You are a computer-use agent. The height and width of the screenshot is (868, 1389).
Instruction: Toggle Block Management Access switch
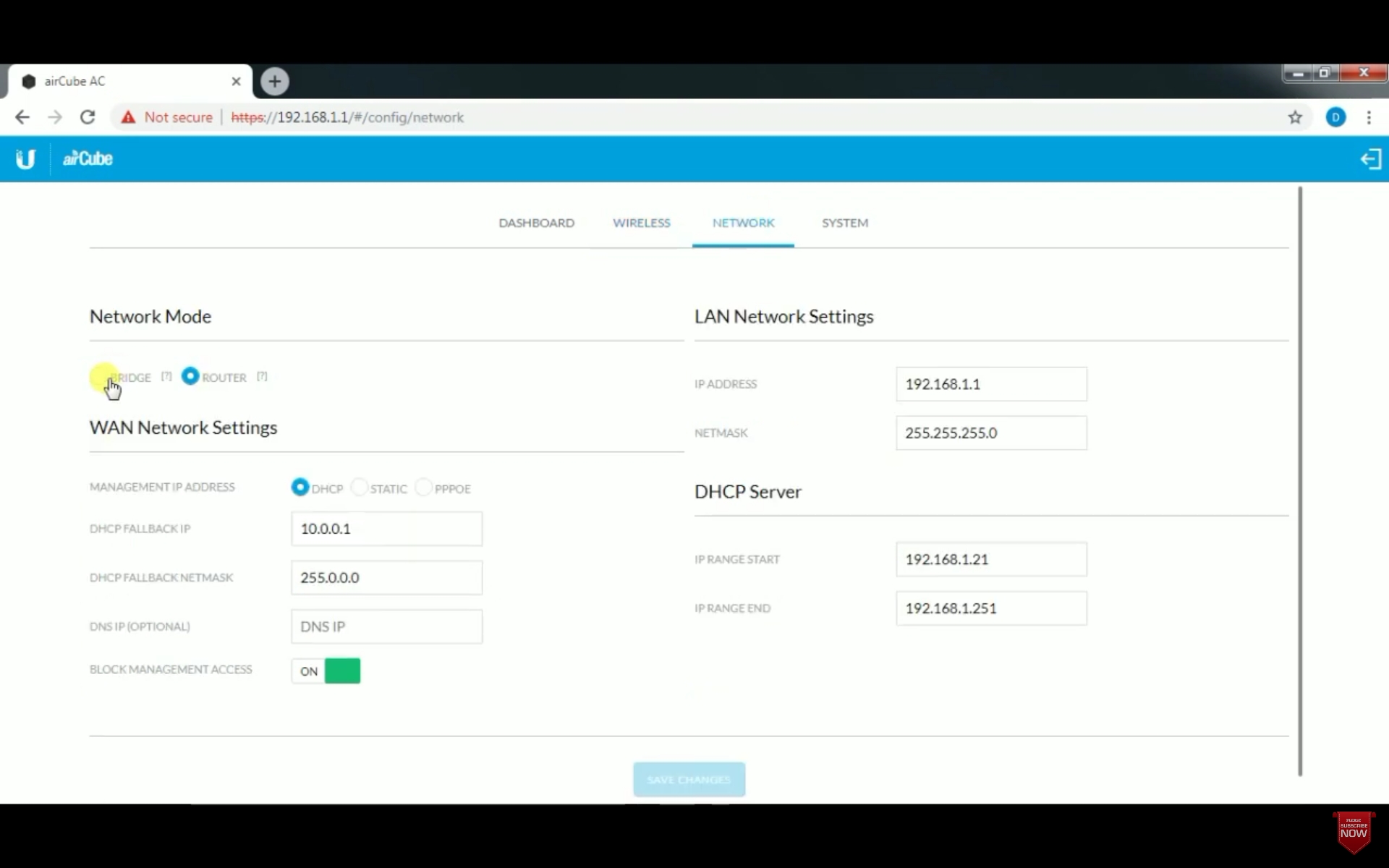(x=326, y=671)
